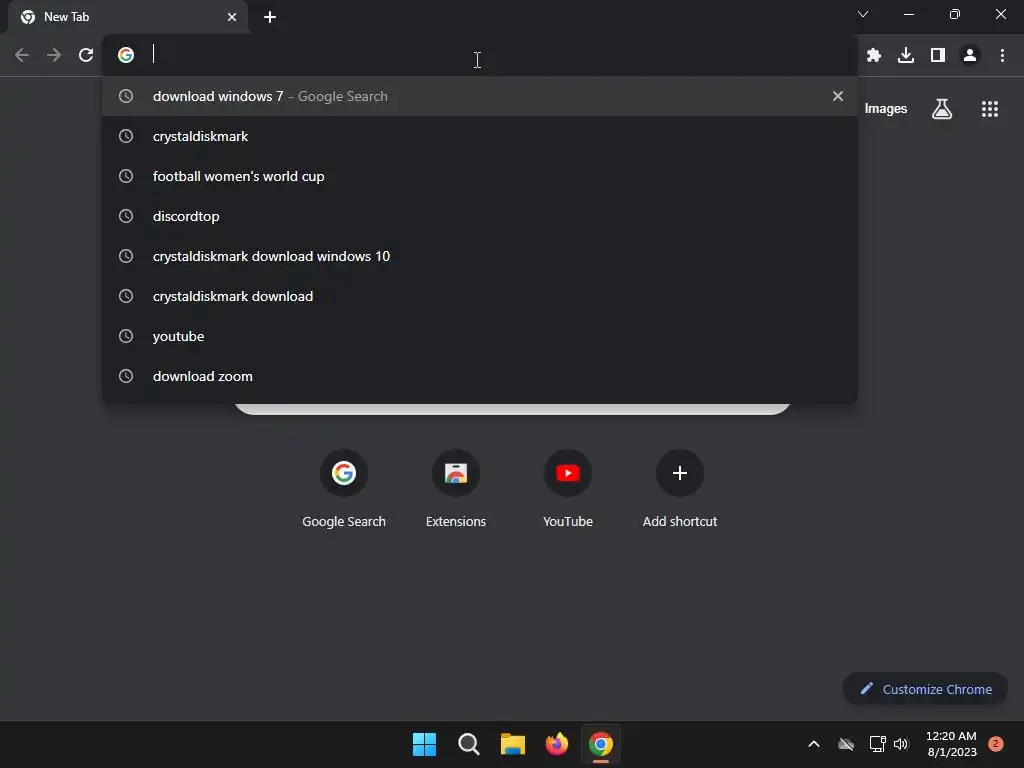1024x768 pixels.
Task: Open taskbar Search magnifier
Action: (468, 744)
